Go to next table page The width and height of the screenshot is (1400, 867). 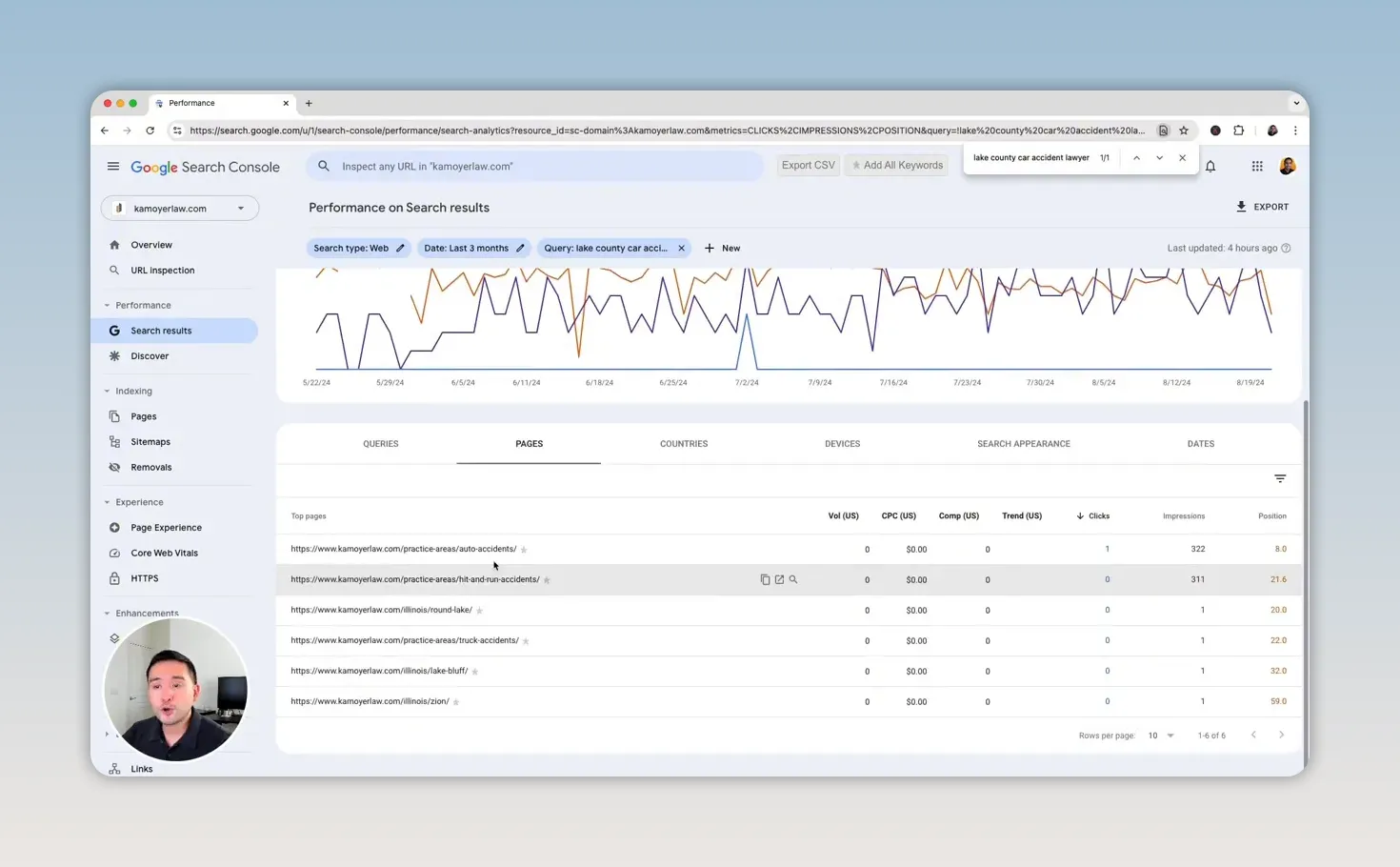point(1282,736)
